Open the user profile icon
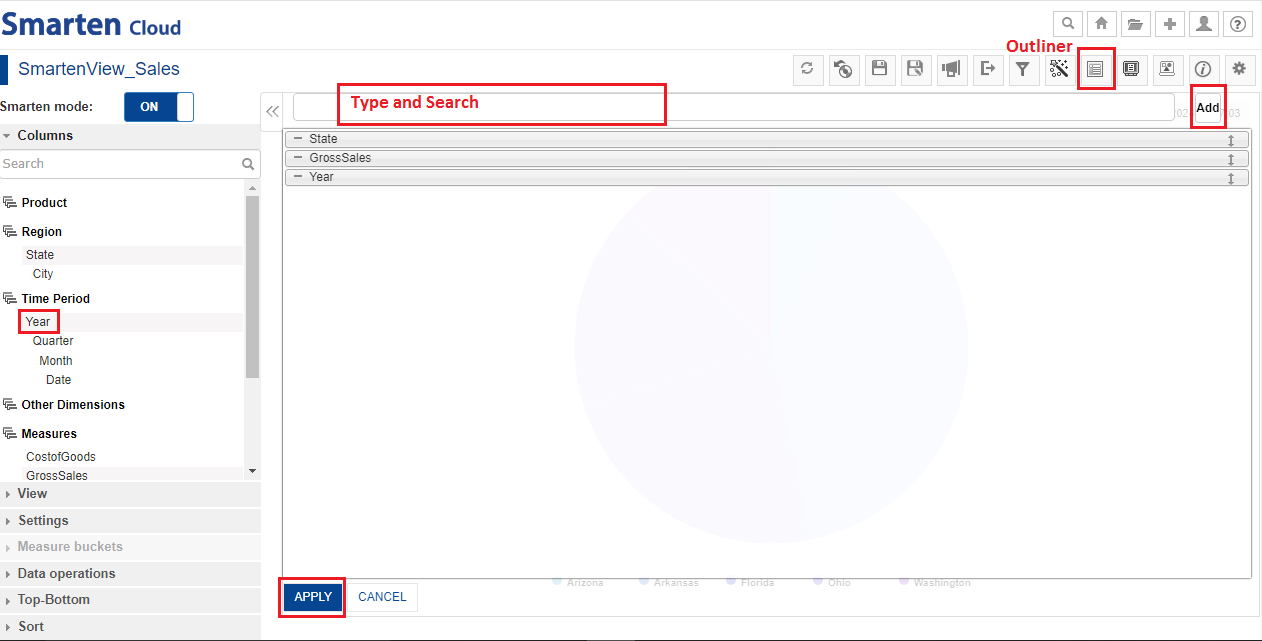1262x641 pixels. [1204, 23]
